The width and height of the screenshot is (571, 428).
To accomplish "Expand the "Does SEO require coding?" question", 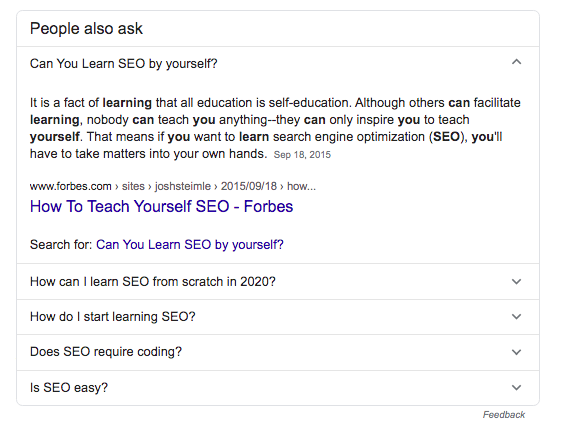I will click(278, 352).
